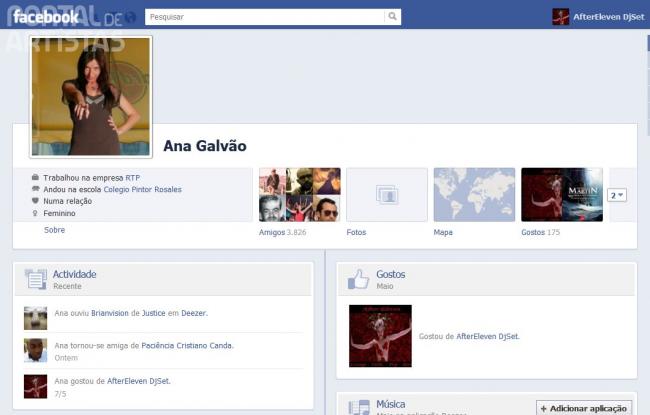650x415 pixels.
Task: Open the friends photo collage thumbnail
Action: pyautogui.click(x=300, y=194)
